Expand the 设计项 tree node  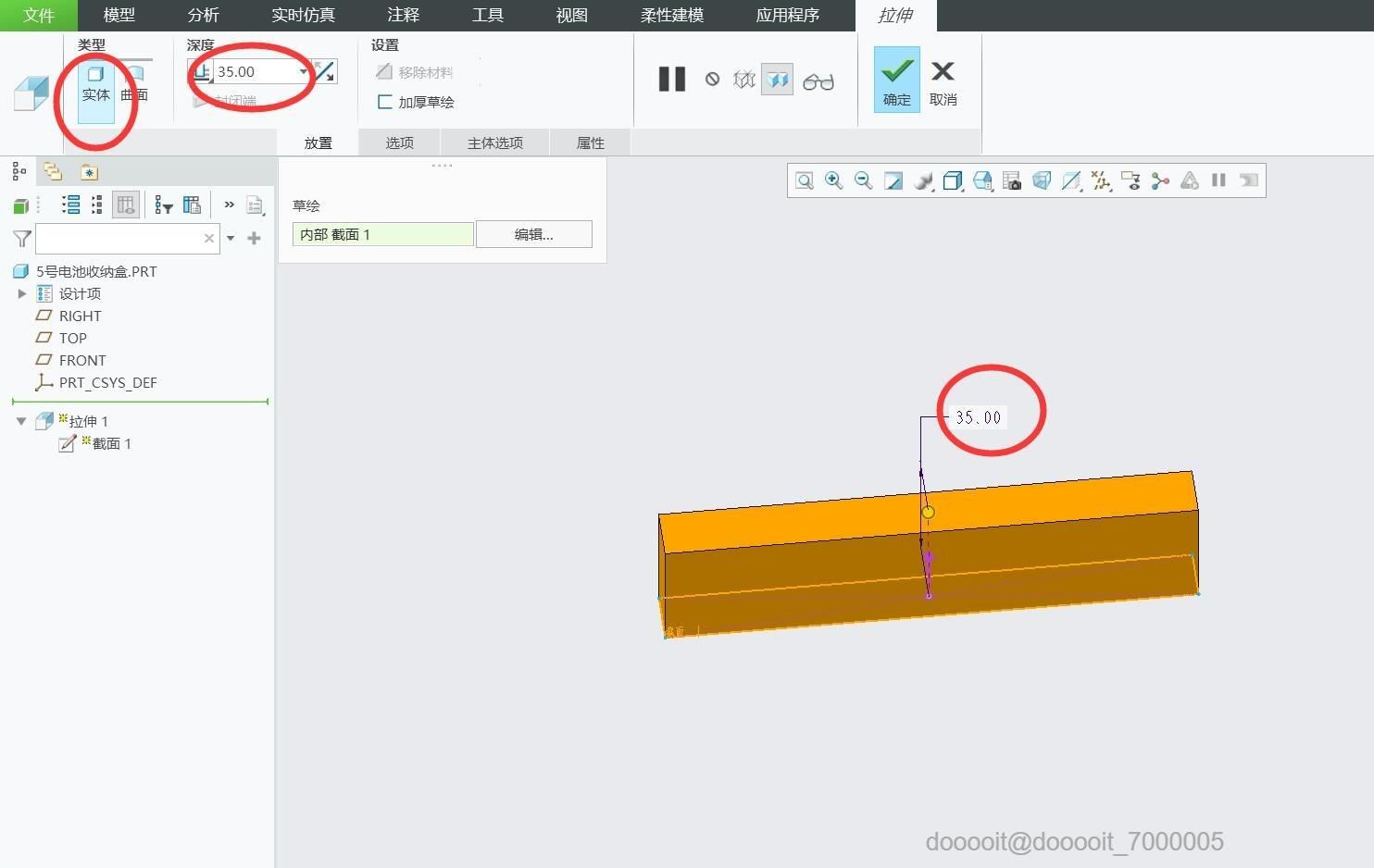tap(22, 293)
